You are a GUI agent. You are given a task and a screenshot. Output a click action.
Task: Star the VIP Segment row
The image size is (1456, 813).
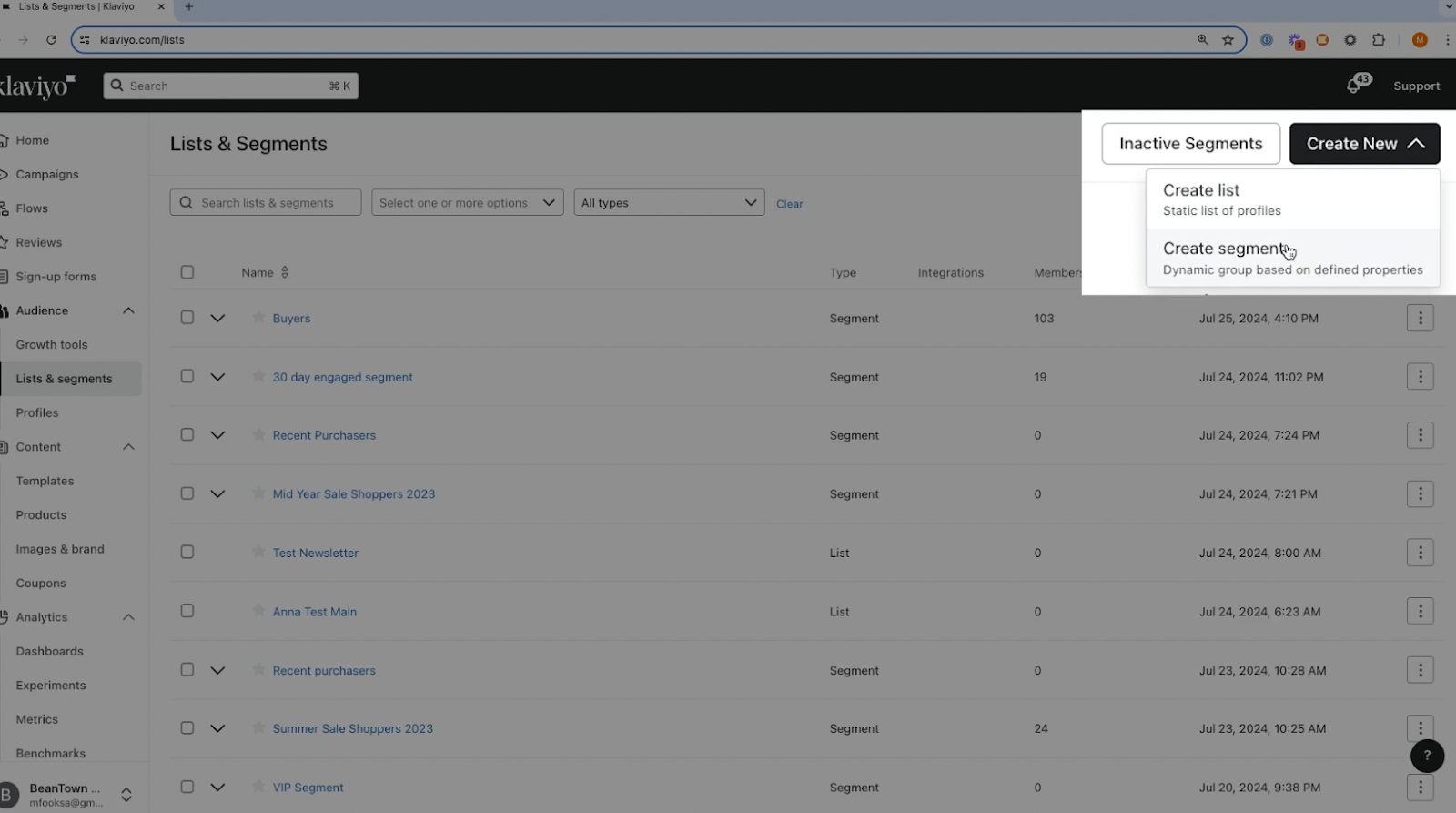pos(258,787)
